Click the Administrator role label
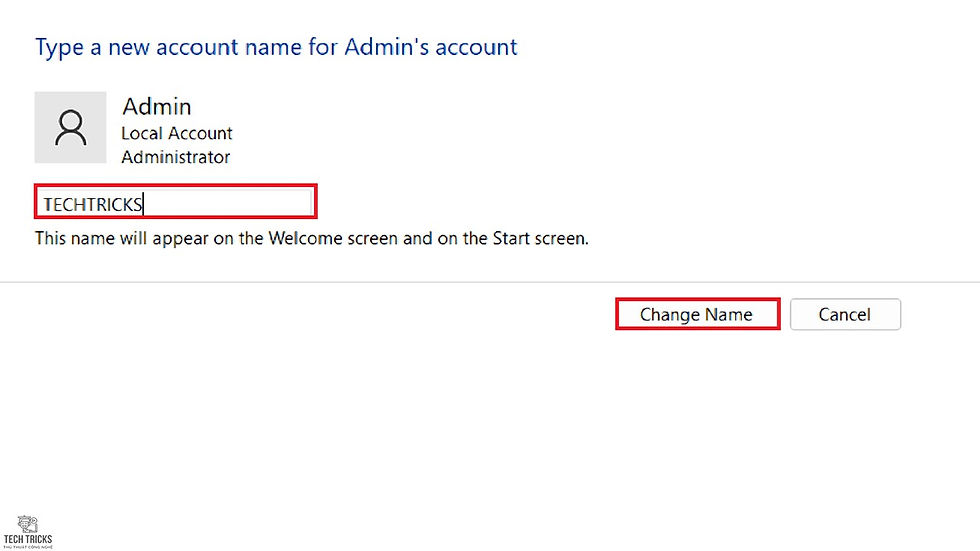The width and height of the screenshot is (980, 551). (x=176, y=157)
